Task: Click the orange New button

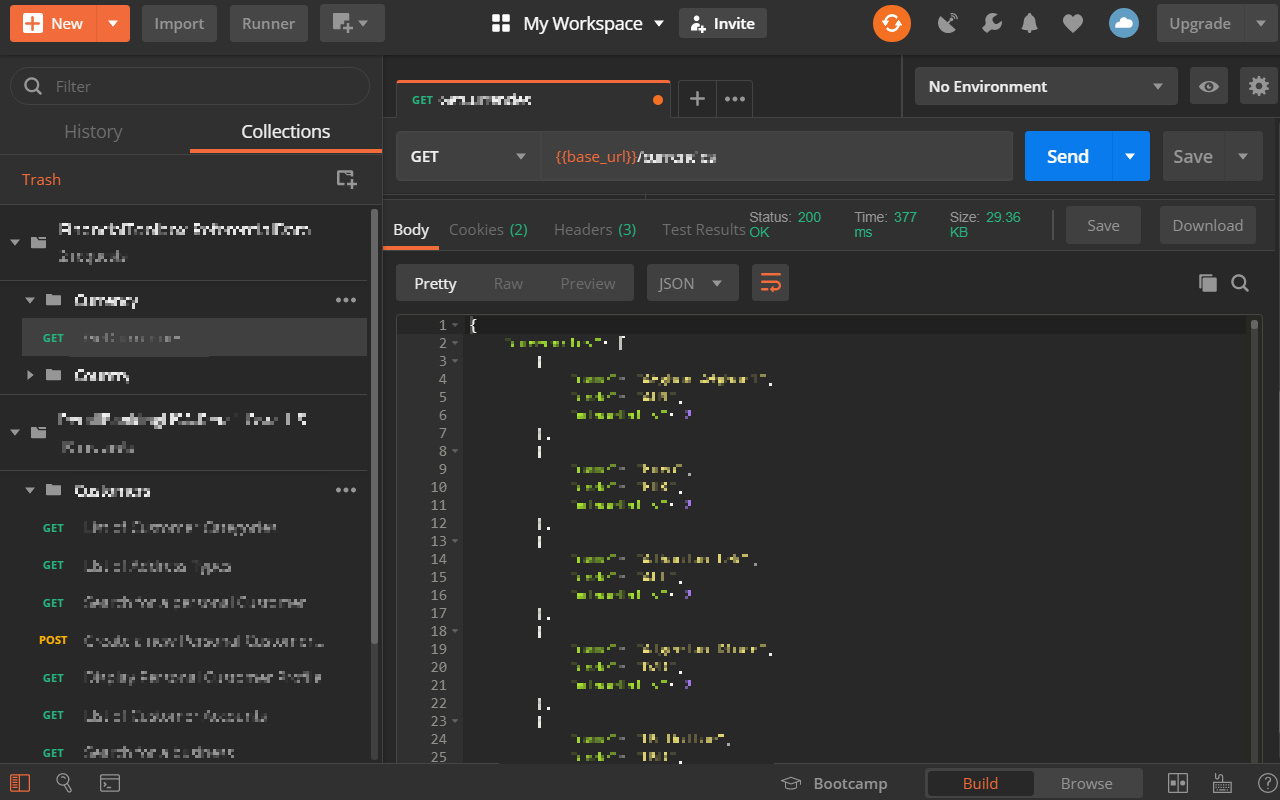Action: pos(54,23)
